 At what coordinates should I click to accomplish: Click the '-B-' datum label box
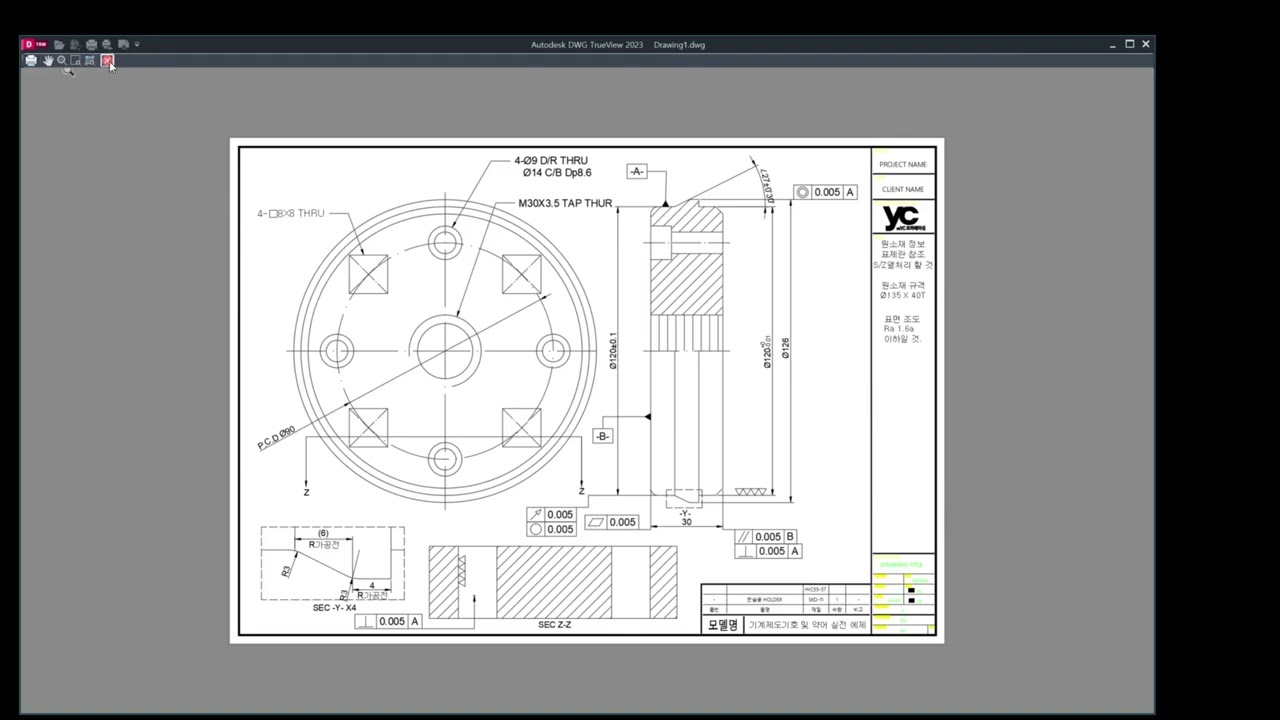[x=602, y=436]
